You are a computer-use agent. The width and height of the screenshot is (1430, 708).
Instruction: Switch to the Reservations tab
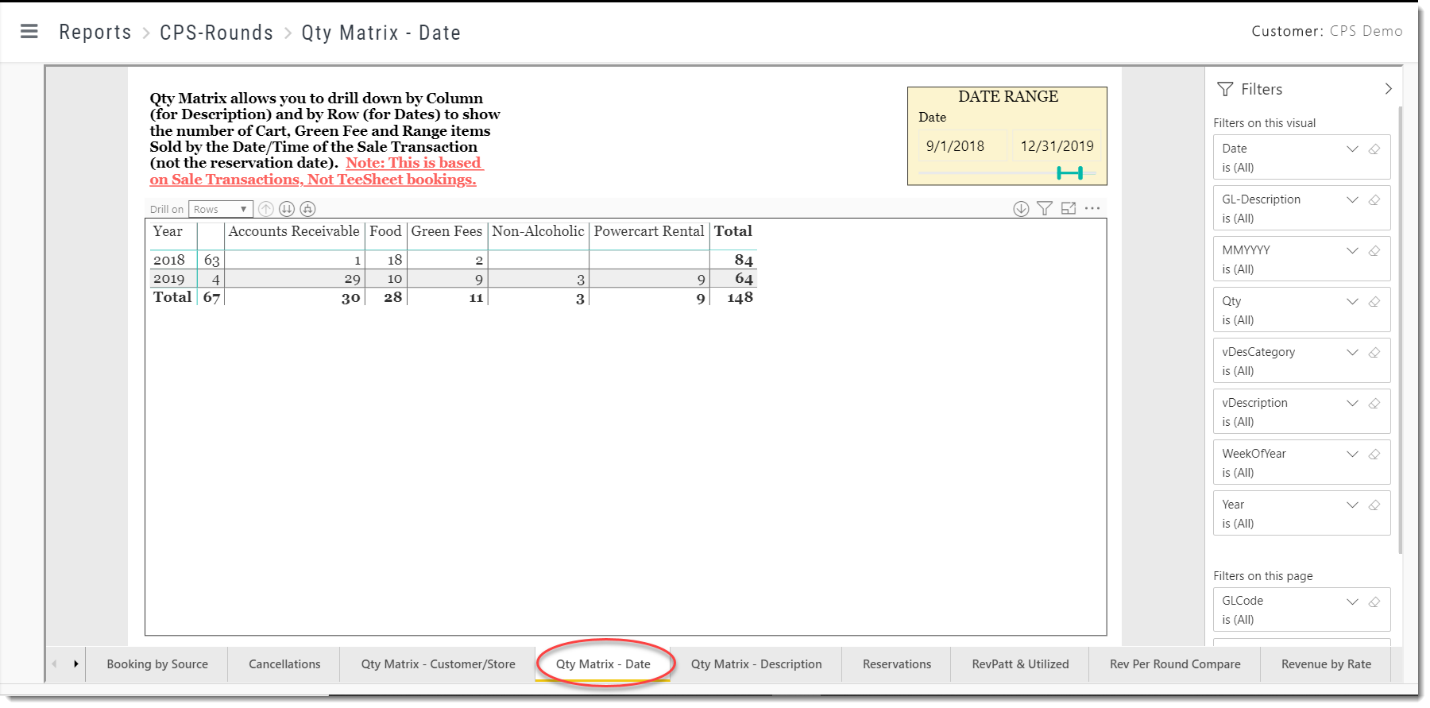click(x=896, y=663)
